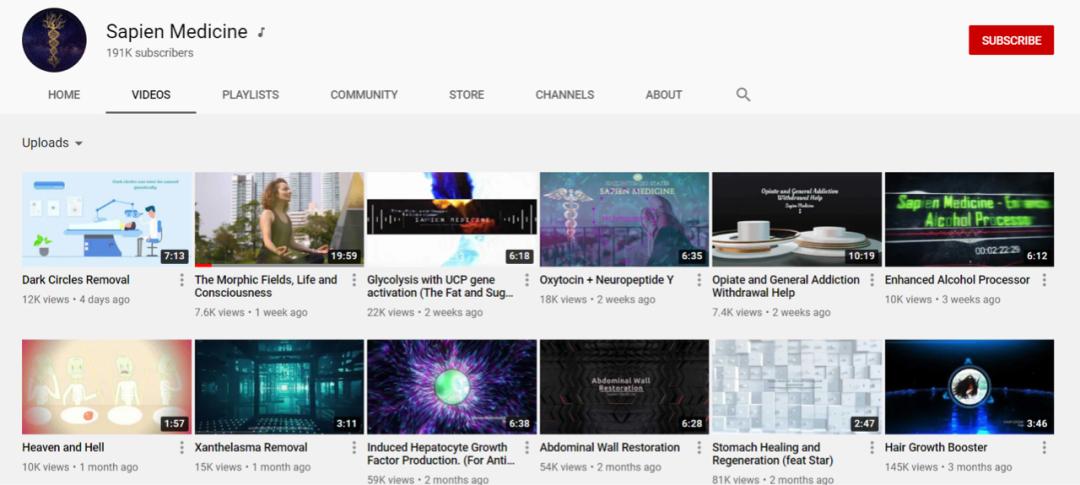Open Stomach Healing and Regeneration title link
This screenshot has width=1080, height=485.
[x=773, y=453]
